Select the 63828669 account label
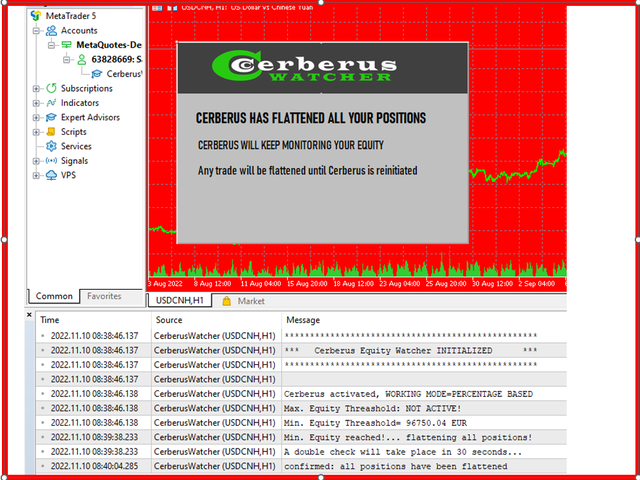640x480 pixels. pyautogui.click(x=117, y=60)
